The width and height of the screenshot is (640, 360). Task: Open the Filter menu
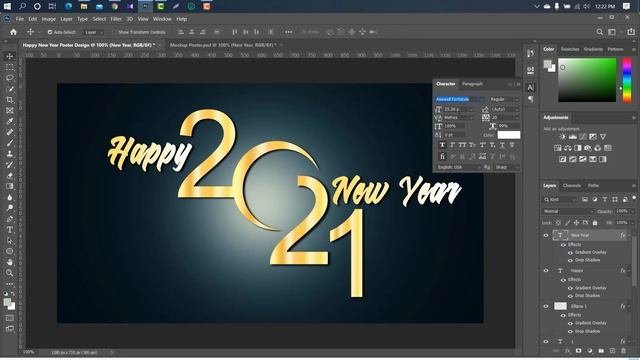(116, 19)
